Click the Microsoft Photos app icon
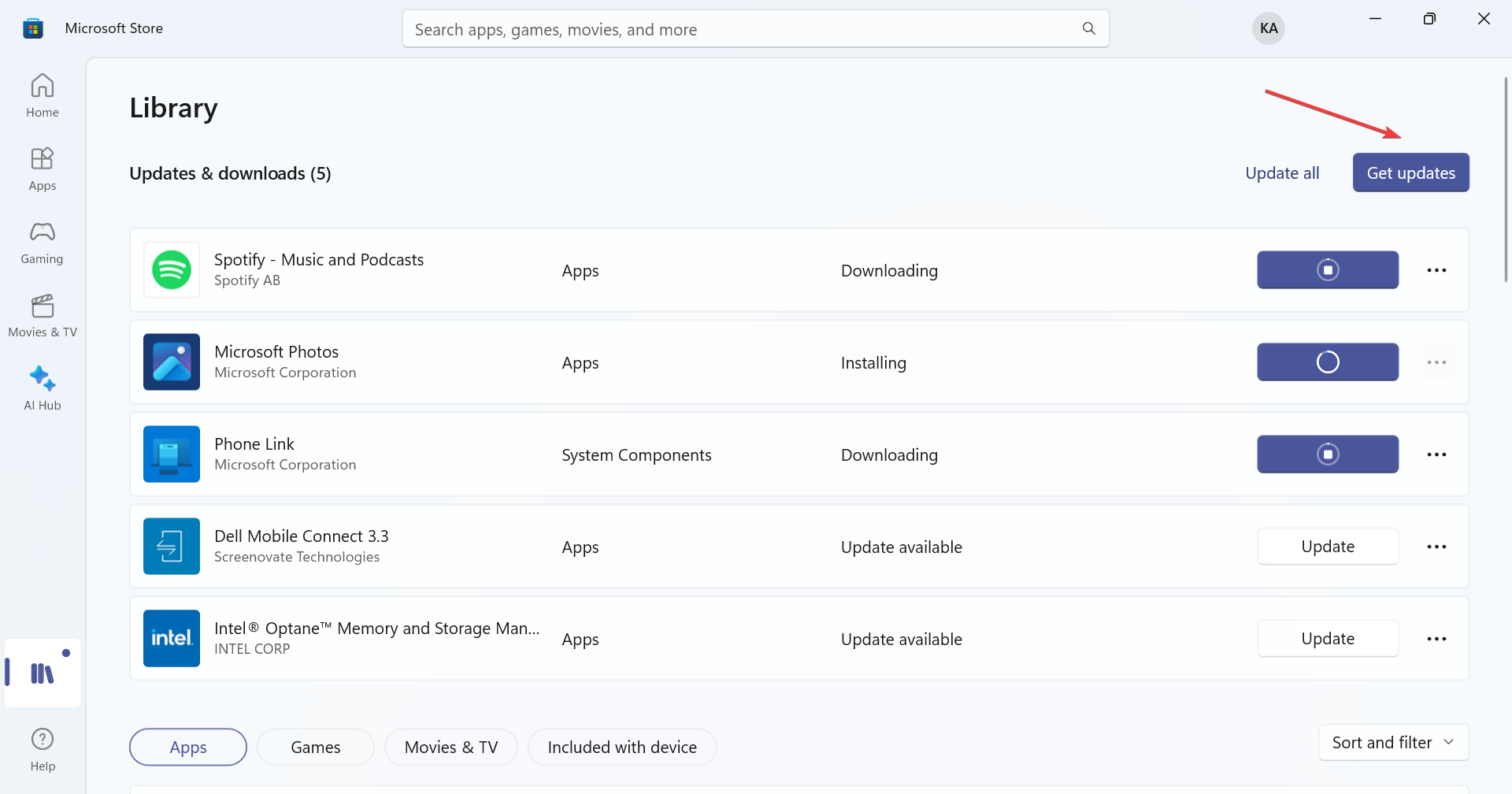This screenshot has height=794, width=1512. (172, 362)
